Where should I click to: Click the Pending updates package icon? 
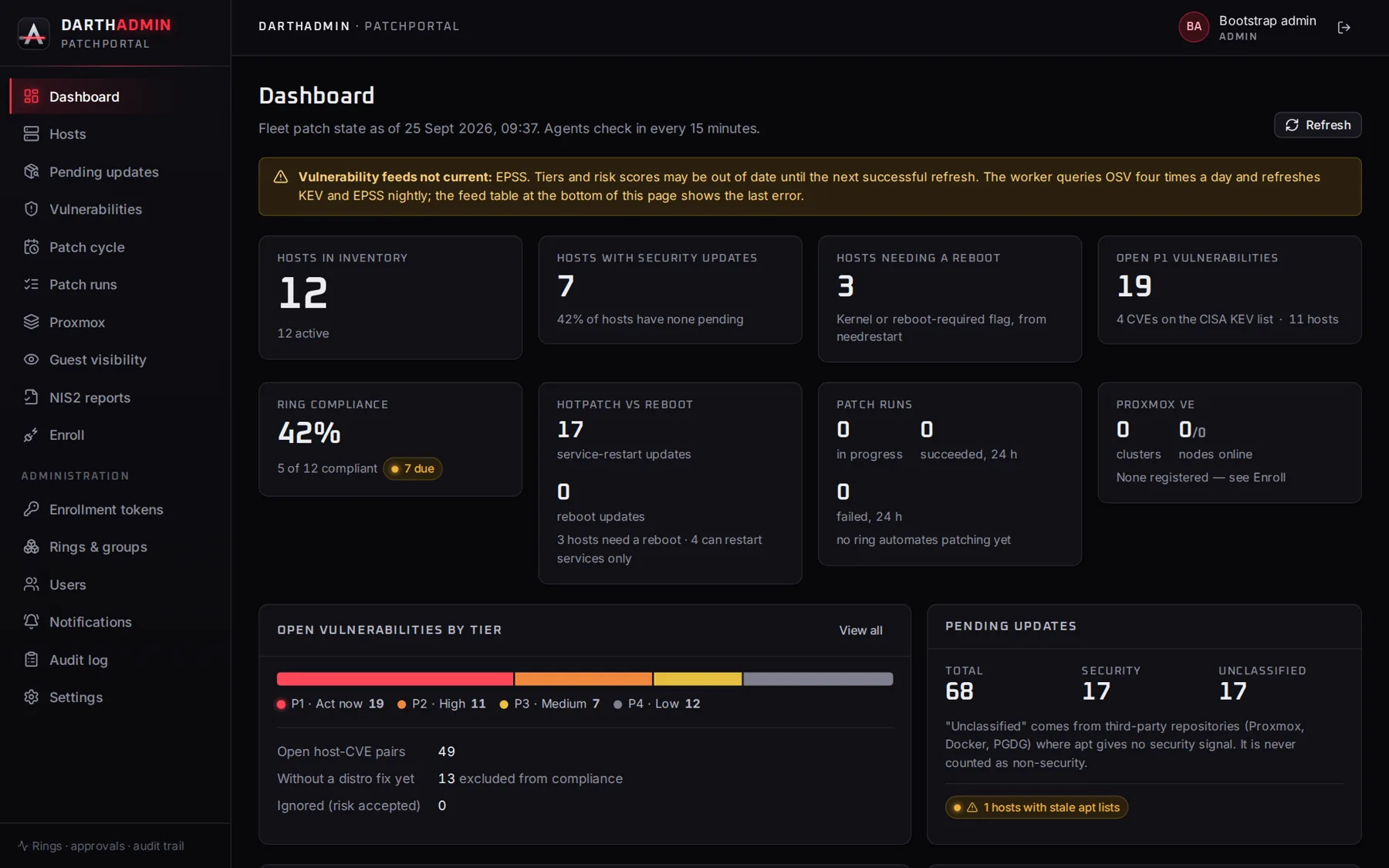[x=31, y=171]
